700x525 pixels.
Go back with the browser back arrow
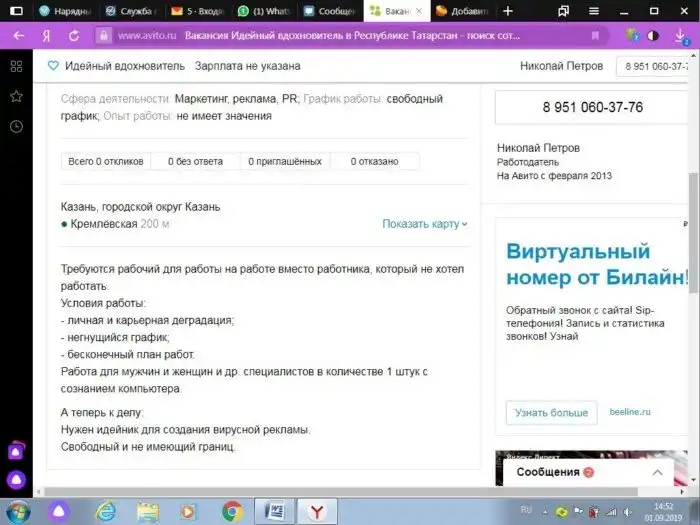click(17, 35)
